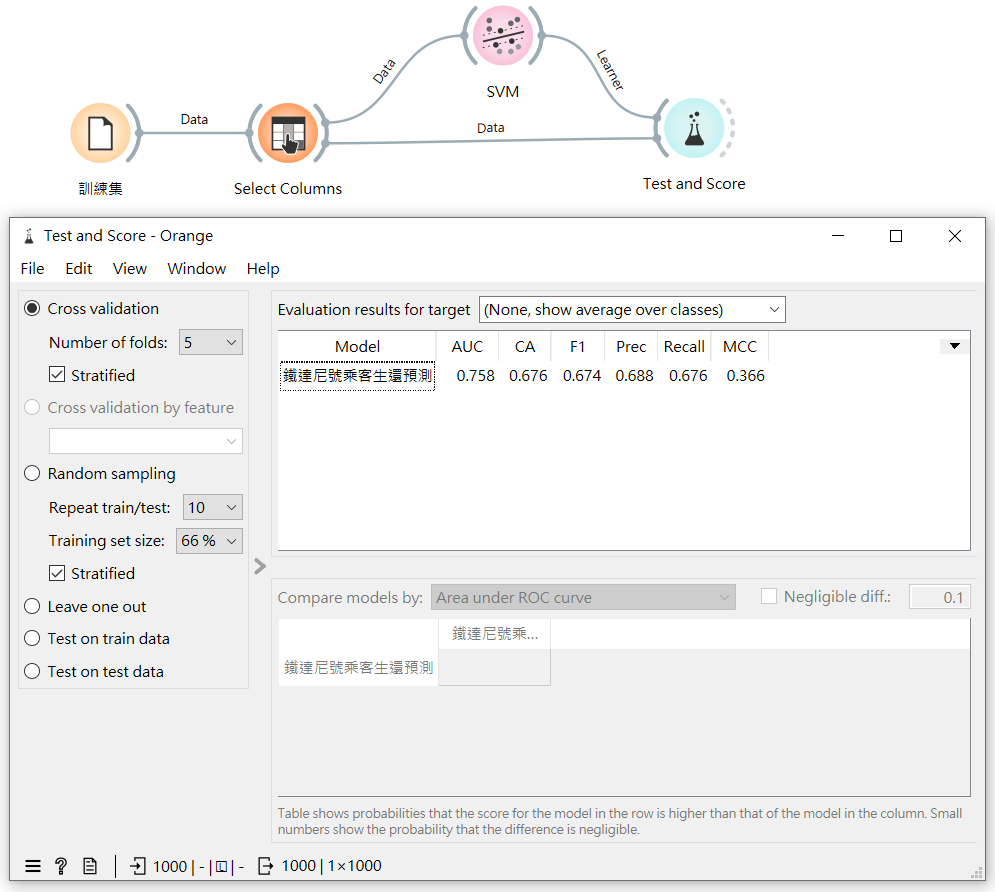Click the report document icon in status bar
Image resolution: width=995 pixels, height=892 pixels.
[x=90, y=866]
